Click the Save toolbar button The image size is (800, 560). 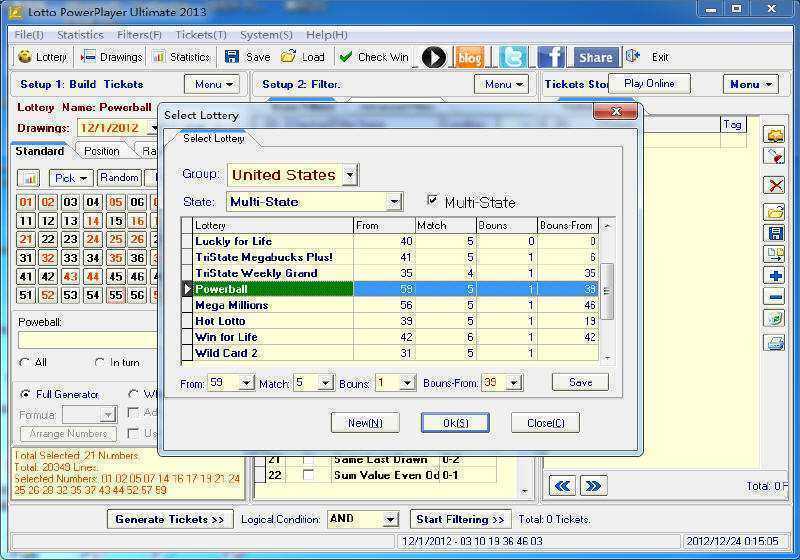click(248, 57)
